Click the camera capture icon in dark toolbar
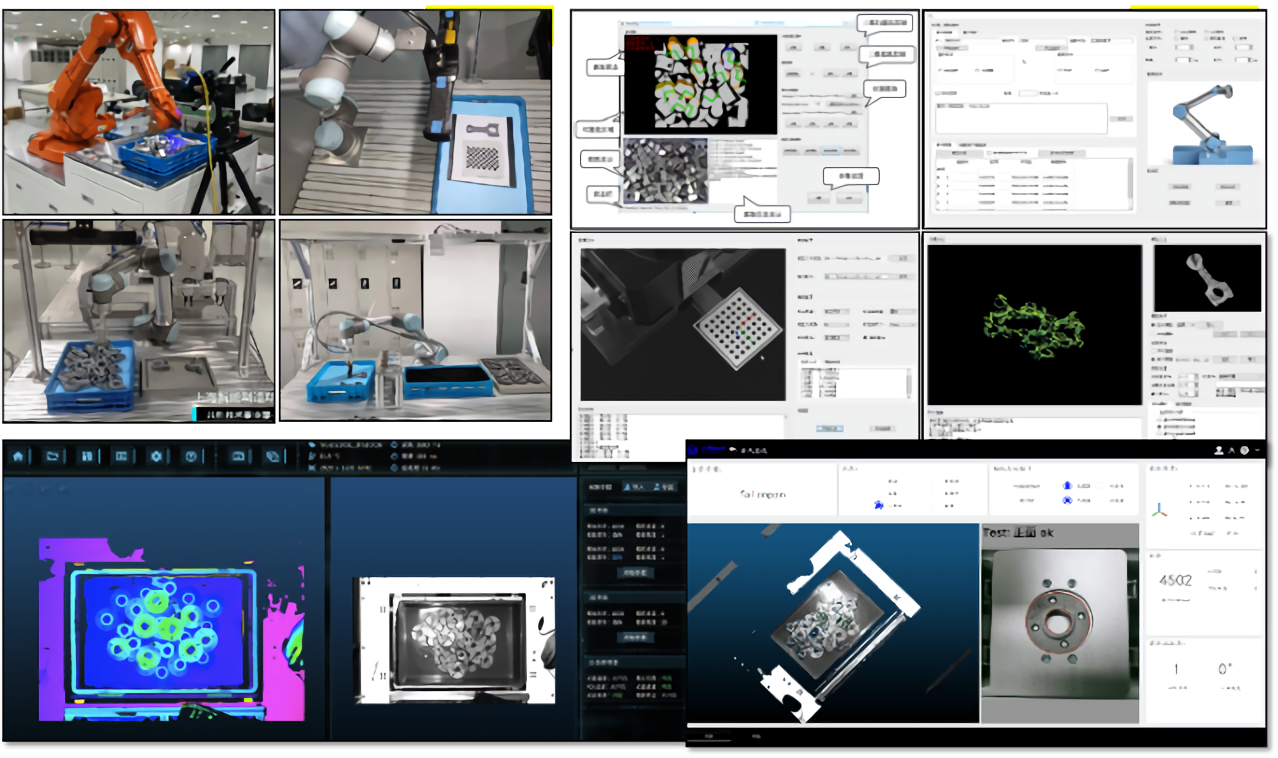The width and height of the screenshot is (1278, 758). [x=239, y=456]
